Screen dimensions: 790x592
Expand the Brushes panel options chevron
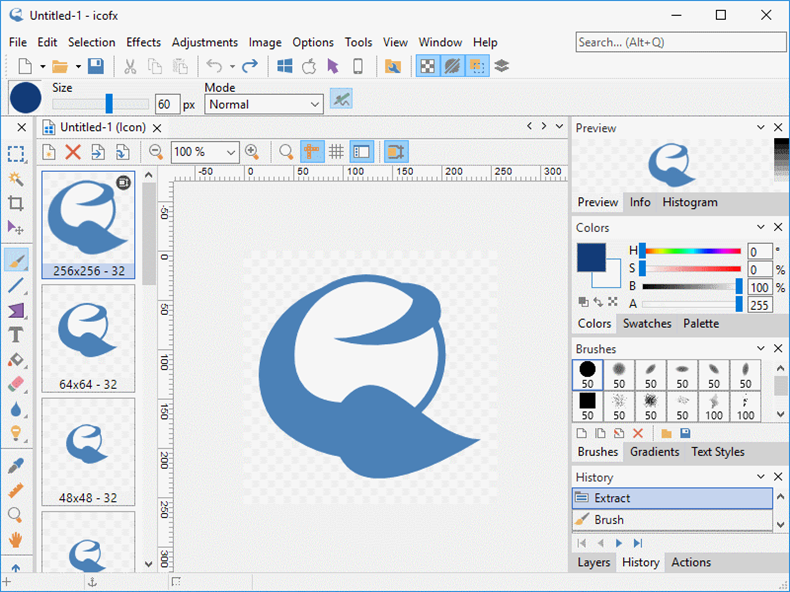pos(761,349)
